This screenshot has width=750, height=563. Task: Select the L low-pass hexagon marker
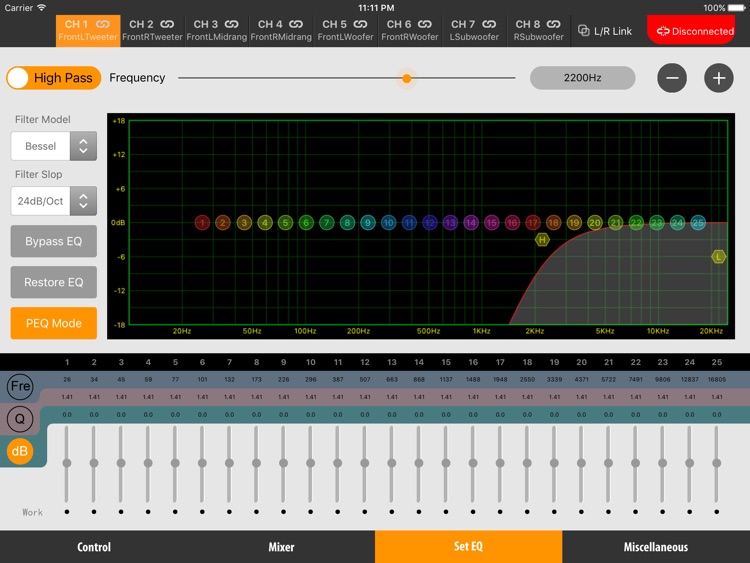point(718,257)
